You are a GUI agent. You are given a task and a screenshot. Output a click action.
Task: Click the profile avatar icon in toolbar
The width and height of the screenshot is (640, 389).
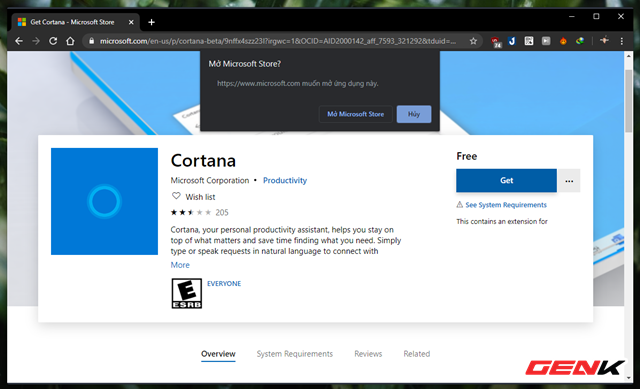coord(604,40)
